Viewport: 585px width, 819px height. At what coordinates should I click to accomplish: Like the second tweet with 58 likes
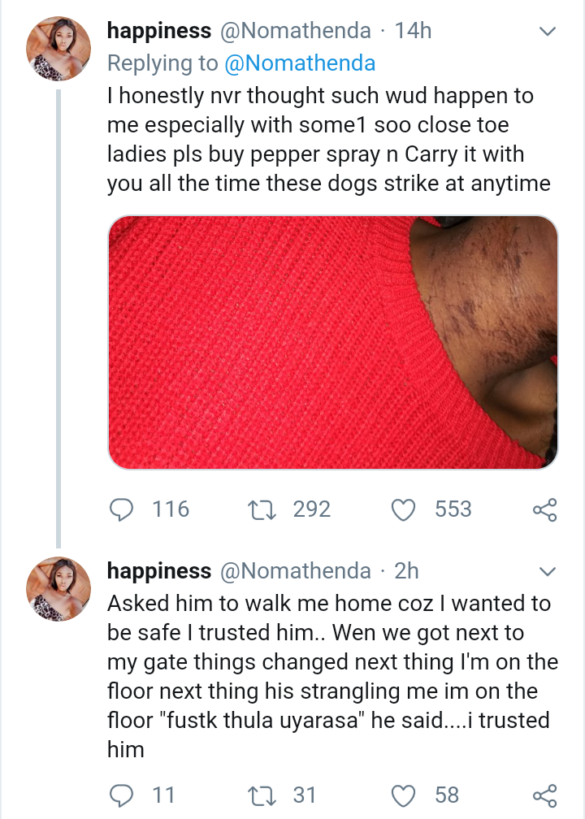point(403,795)
